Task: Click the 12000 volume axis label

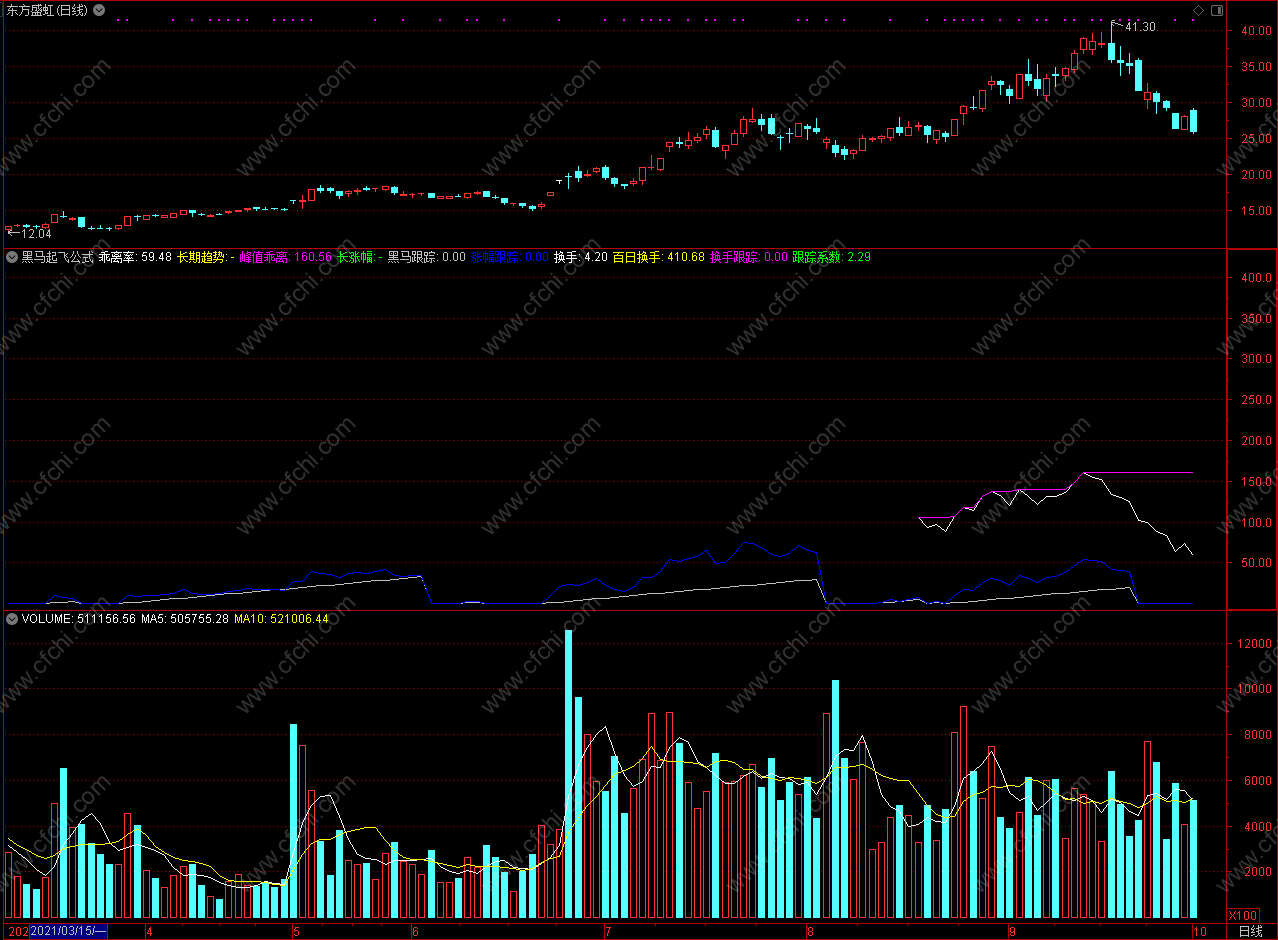Action: (x=1253, y=643)
